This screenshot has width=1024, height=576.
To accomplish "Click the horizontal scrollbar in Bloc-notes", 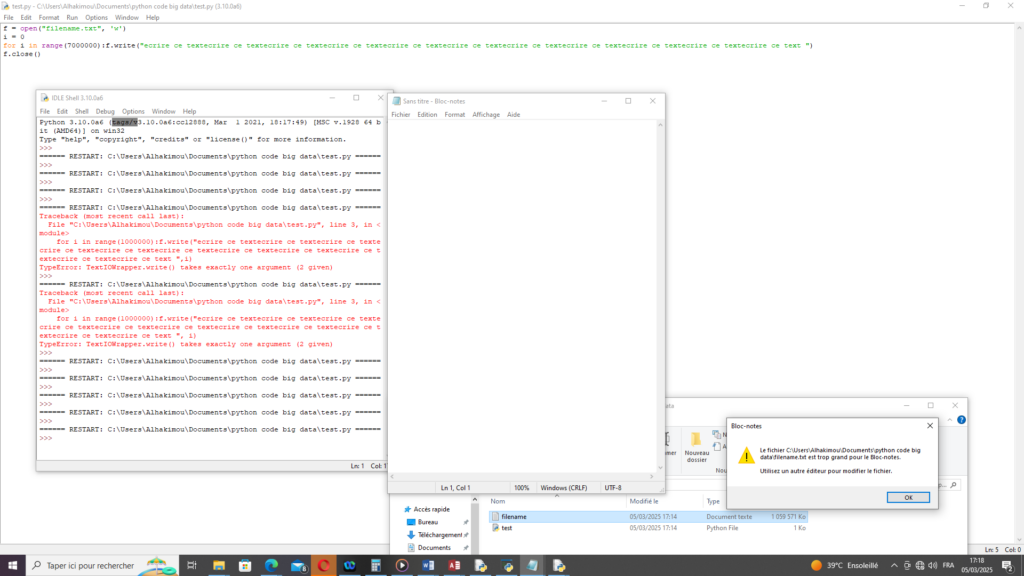I will click(x=520, y=475).
